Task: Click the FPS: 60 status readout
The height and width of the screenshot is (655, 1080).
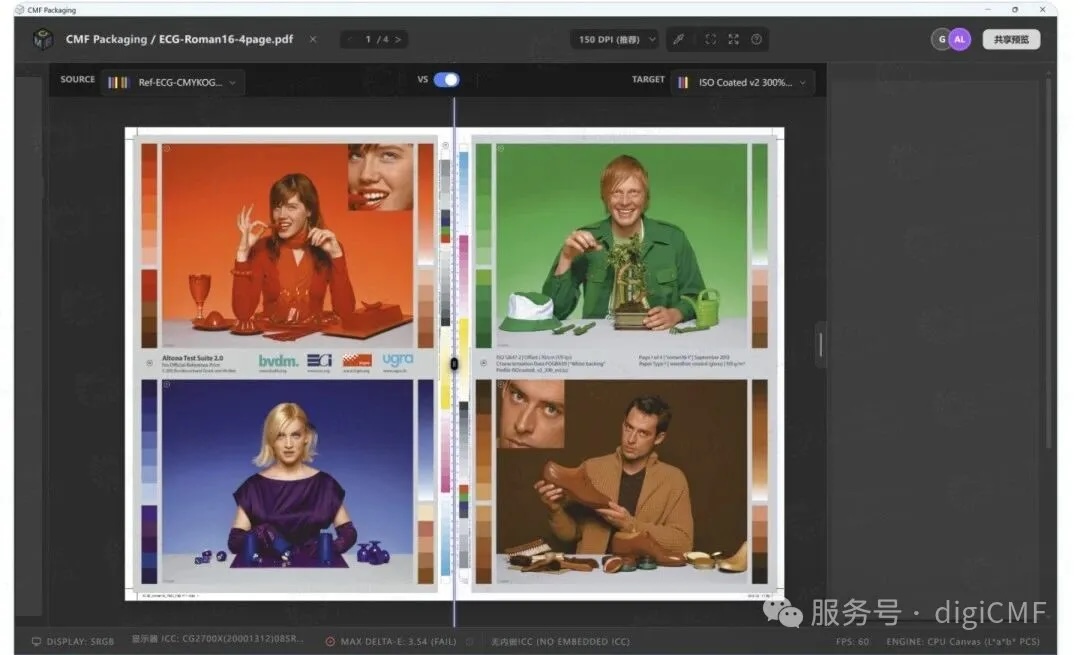Action: pyautogui.click(x=852, y=641)
